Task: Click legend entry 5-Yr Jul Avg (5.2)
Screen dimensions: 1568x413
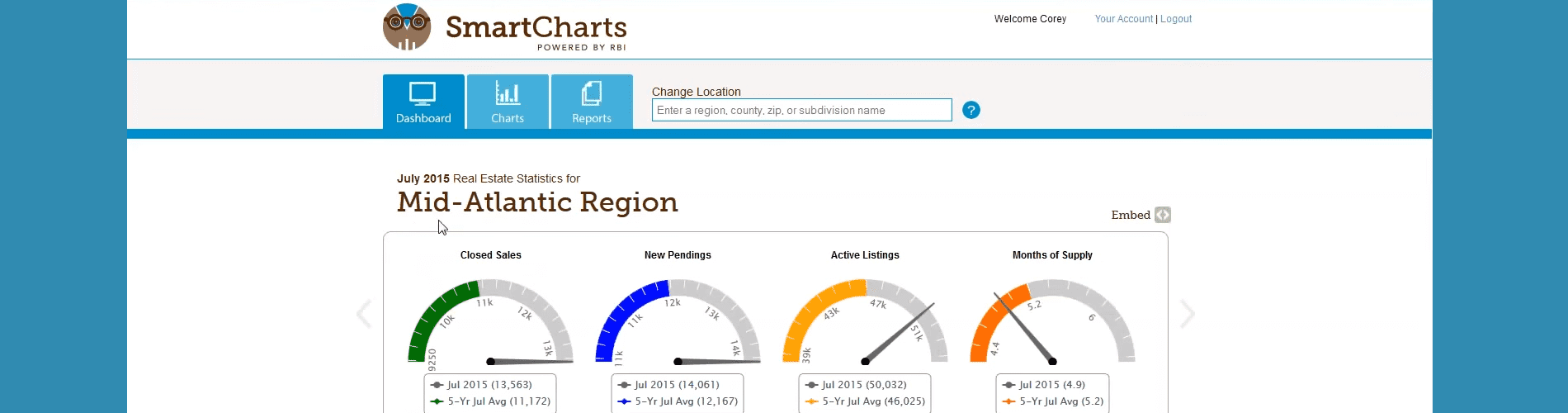Action: (1052, 401)
